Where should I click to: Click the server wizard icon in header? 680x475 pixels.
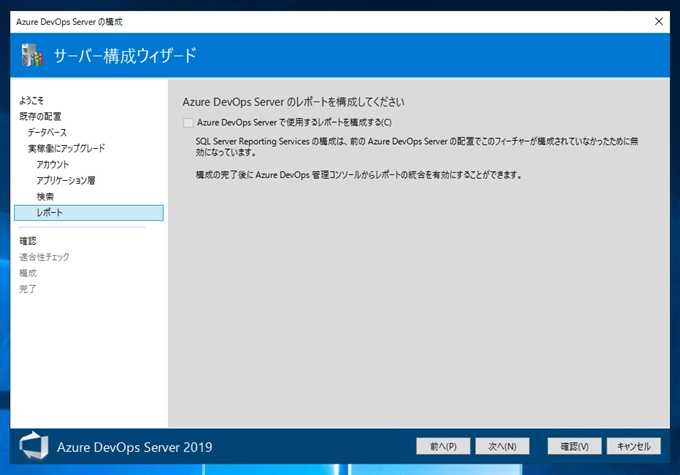coord(32,55)
